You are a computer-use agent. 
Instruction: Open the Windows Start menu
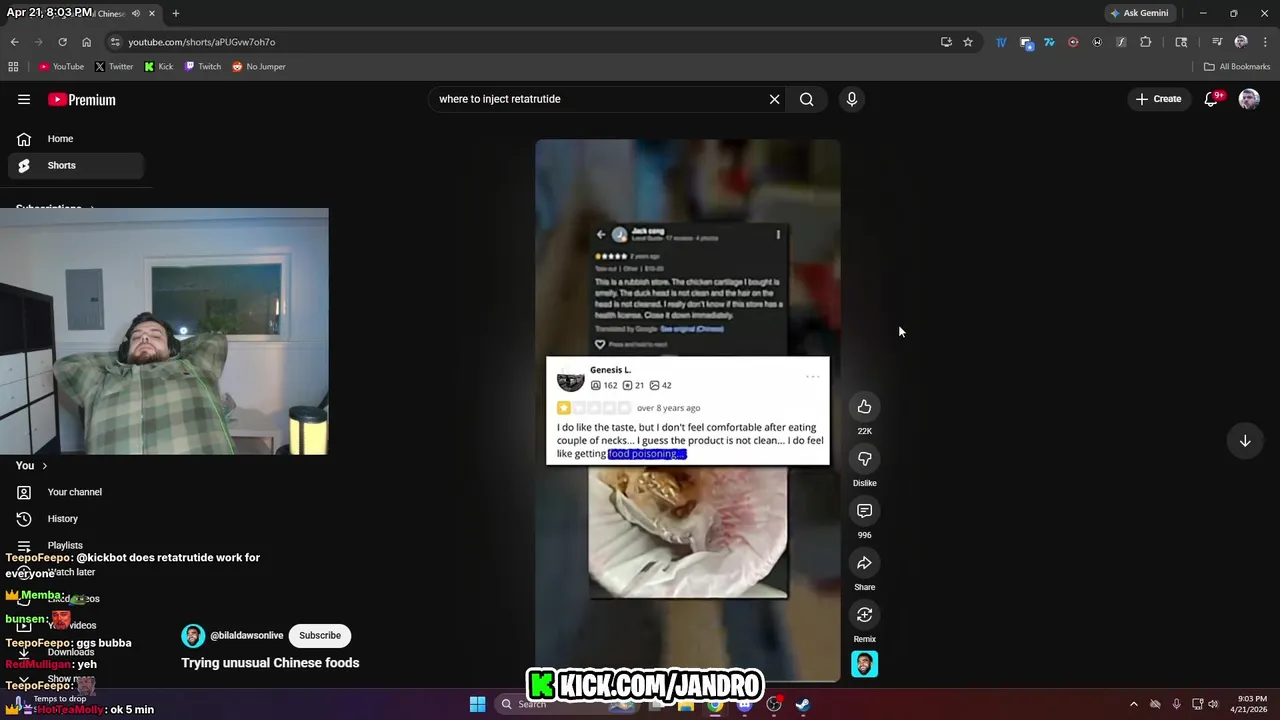point(477,704)
